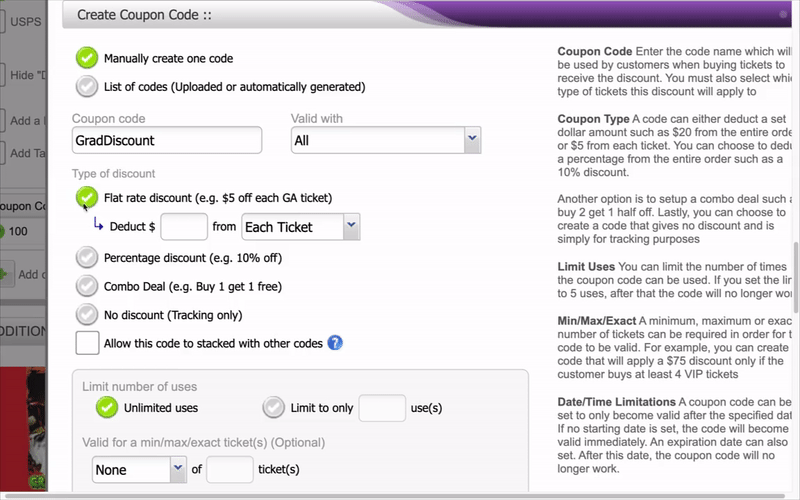Select the Unlimited uses option
The height and width of the screenshot is (500, 800).
tap(106, 407)
